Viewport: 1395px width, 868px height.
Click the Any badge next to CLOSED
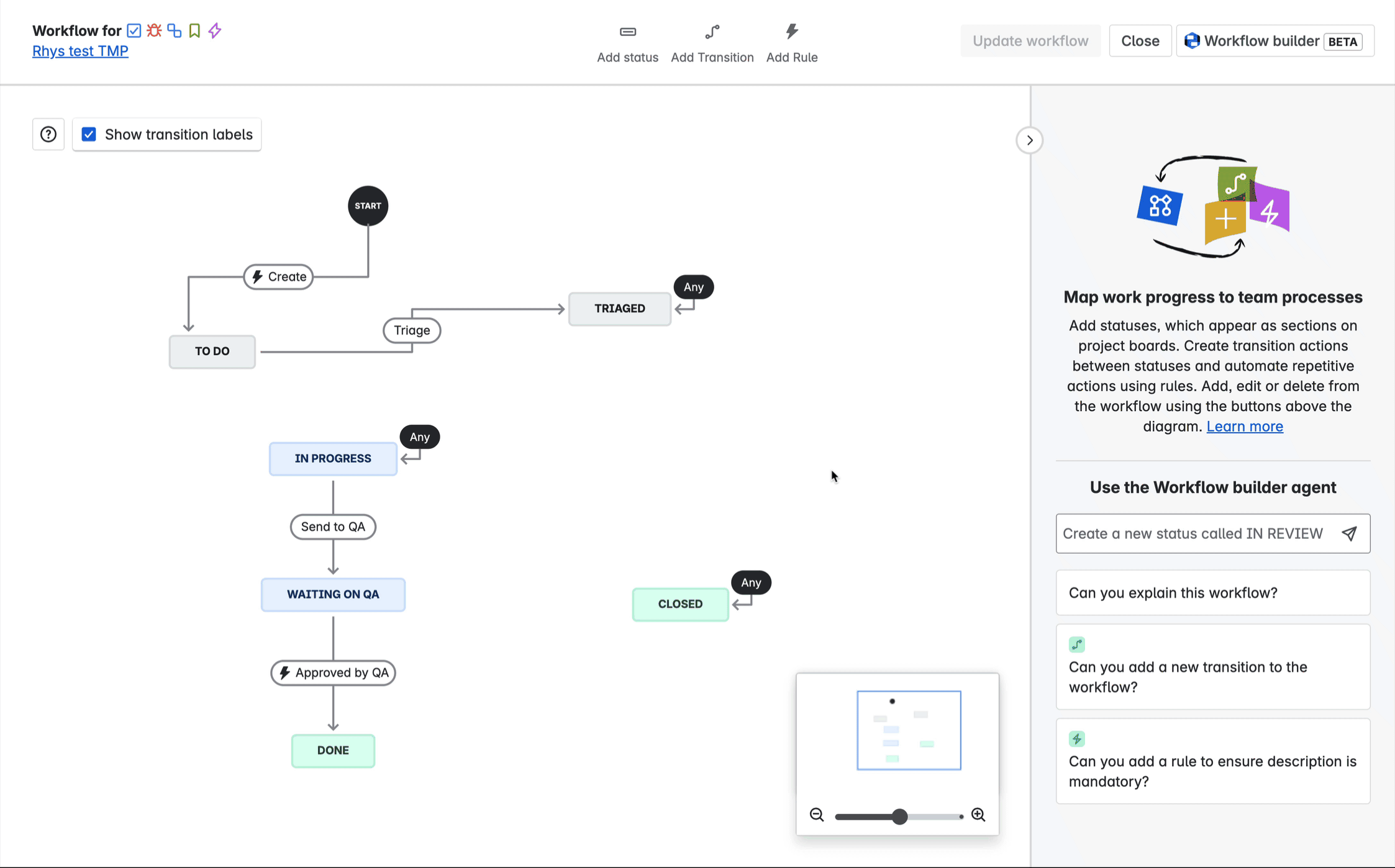[751, 582]
